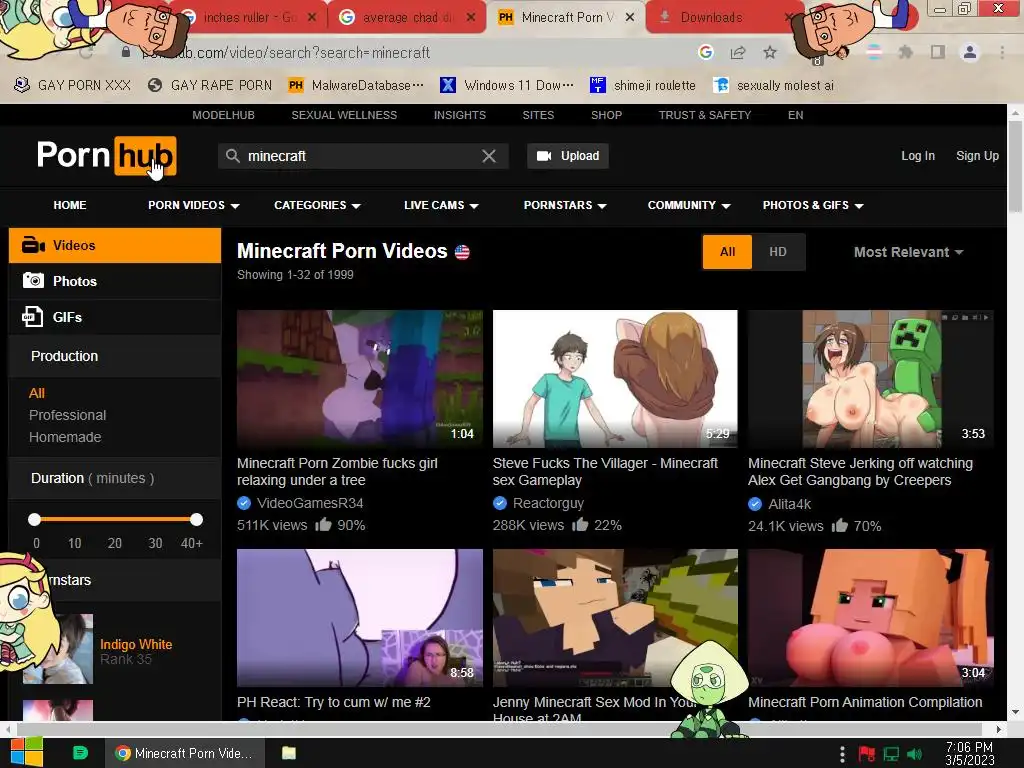Click the horizontal scrollbar at the page bottom
Screen dimensions: 1024x768
(500, 729)
